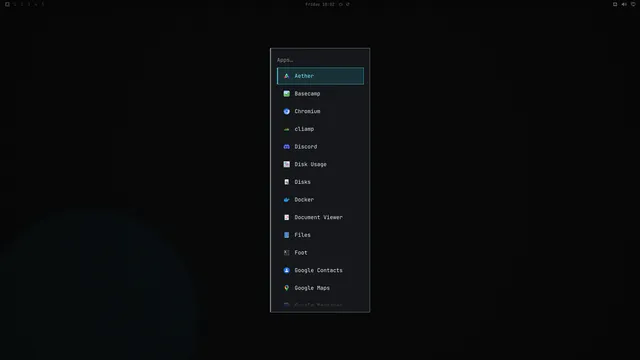Image resolution: width=640 pixels, height=360 pixels.
Task: Click the Google Contacts icon
Action: (x=287, y=270)
